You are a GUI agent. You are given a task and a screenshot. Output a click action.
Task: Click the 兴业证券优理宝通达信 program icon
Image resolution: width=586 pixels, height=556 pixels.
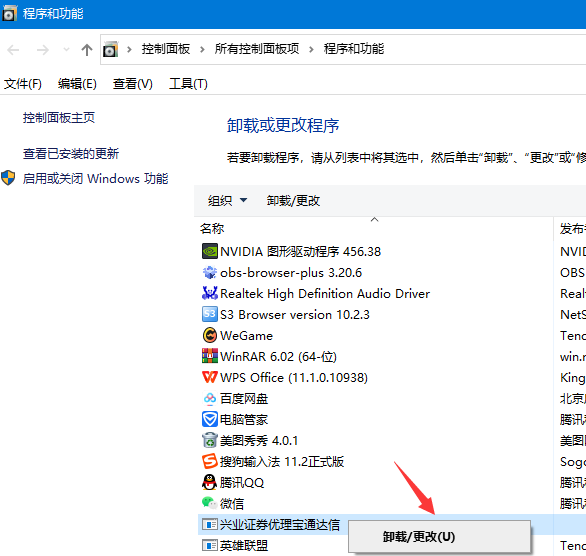point(210,525)
